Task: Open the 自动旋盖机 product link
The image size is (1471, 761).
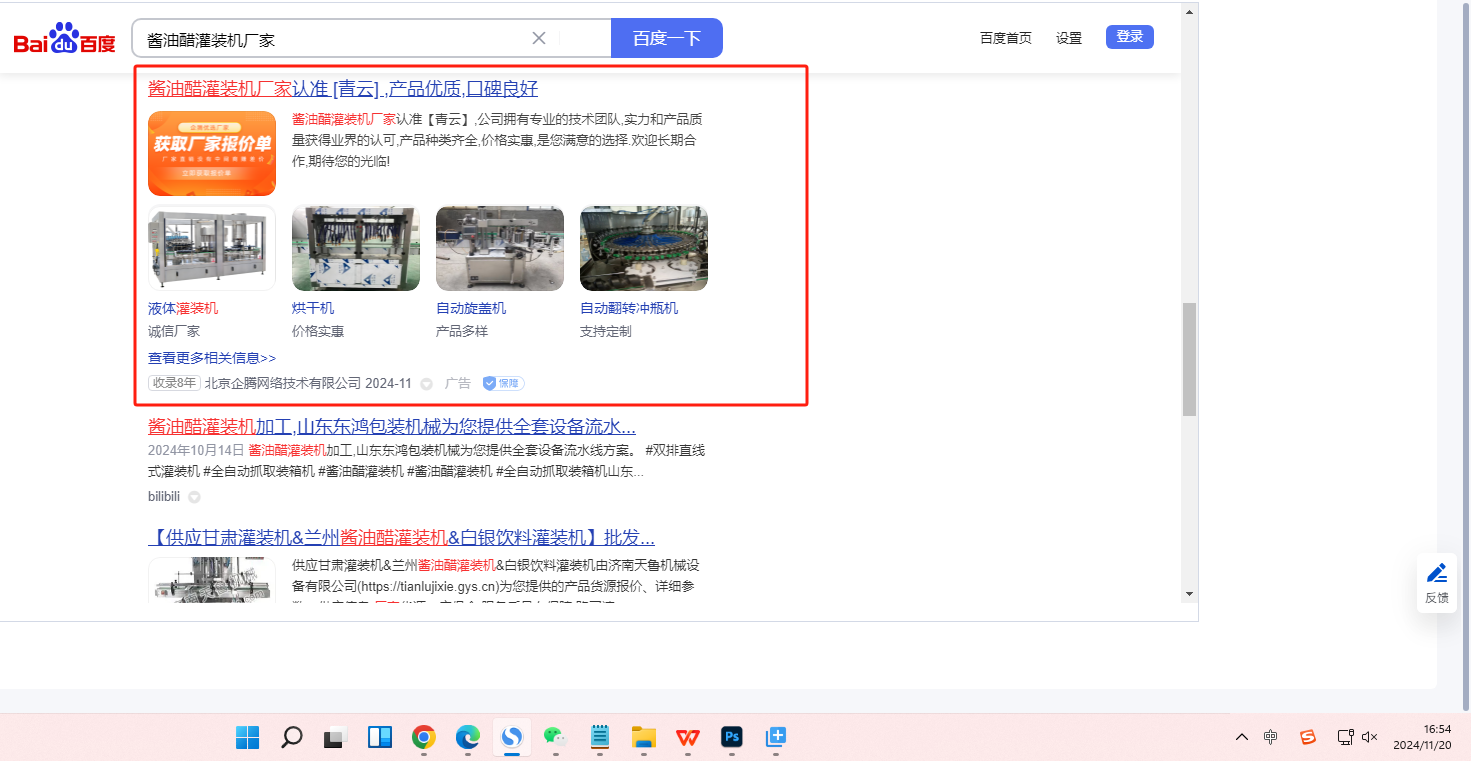Action: (471, 308)
